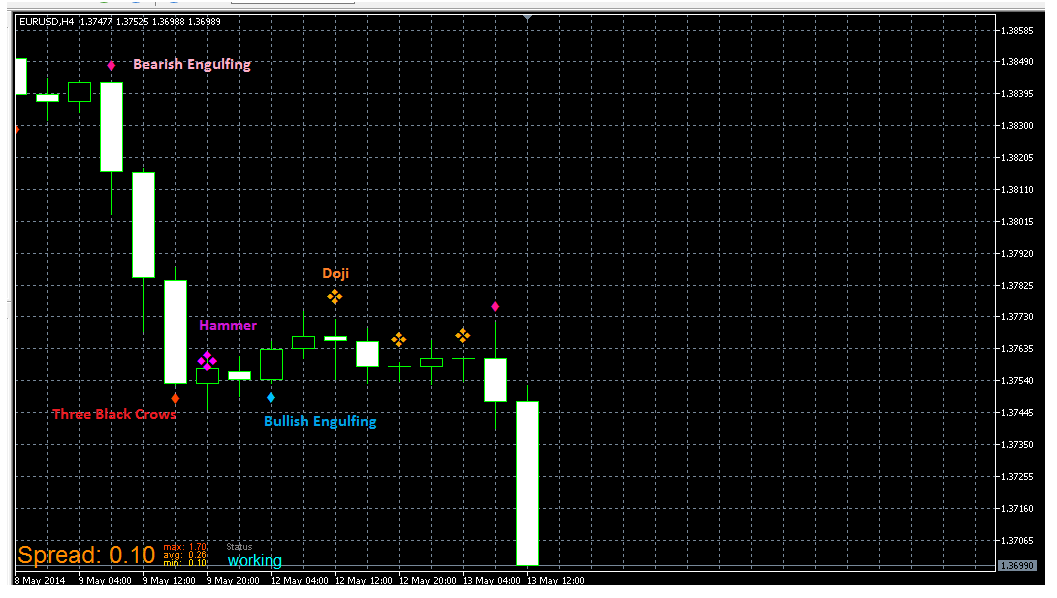This screenshot has width=1057, height=598.
Task: Click the tall last candle at 13 May 12:00
Action: point(527,483)
